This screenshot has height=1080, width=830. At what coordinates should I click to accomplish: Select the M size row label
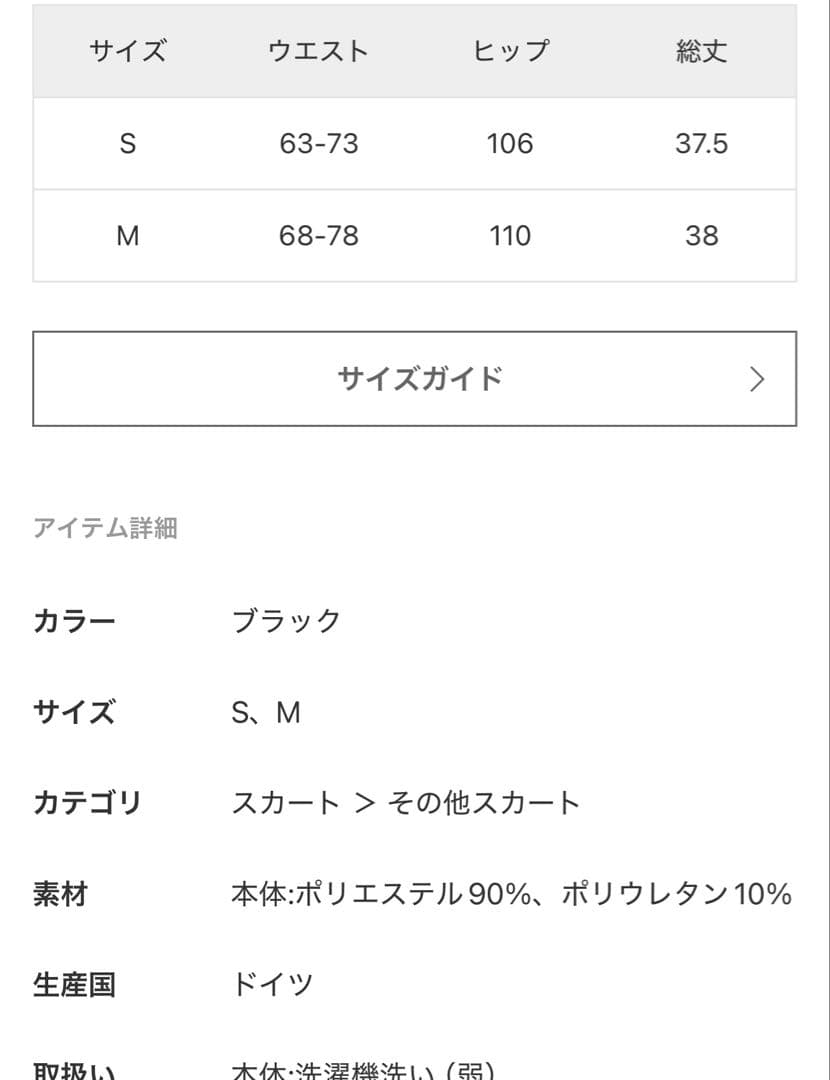point(127,236)
